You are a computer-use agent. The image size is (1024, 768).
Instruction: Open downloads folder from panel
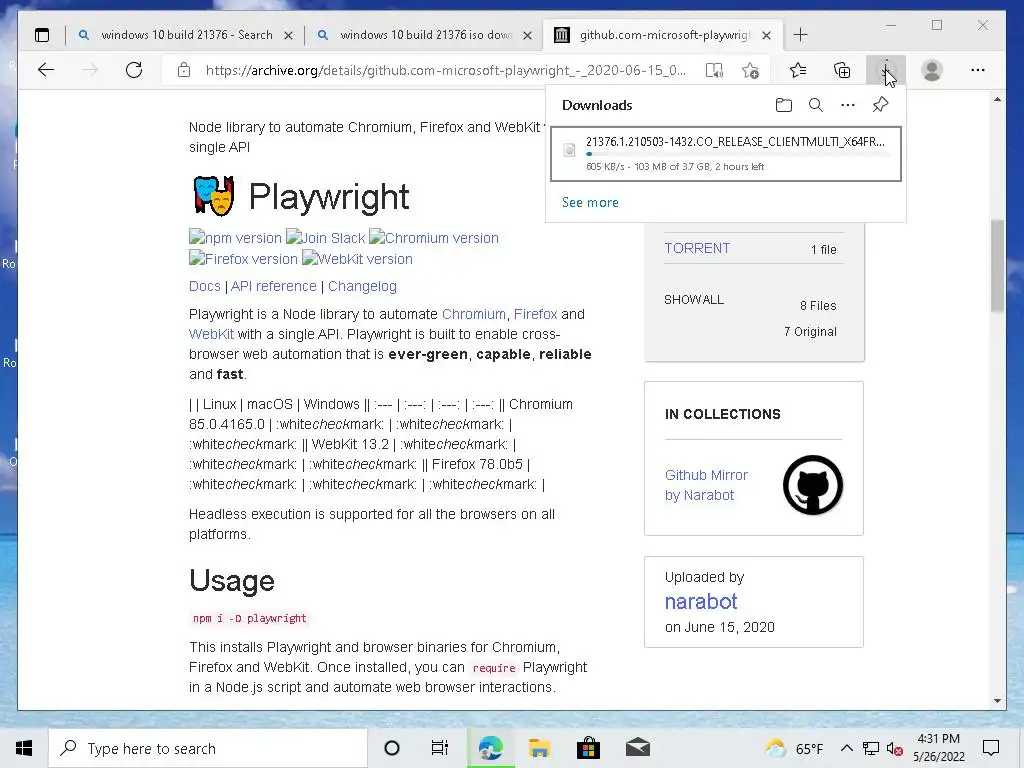pos(784,105)
